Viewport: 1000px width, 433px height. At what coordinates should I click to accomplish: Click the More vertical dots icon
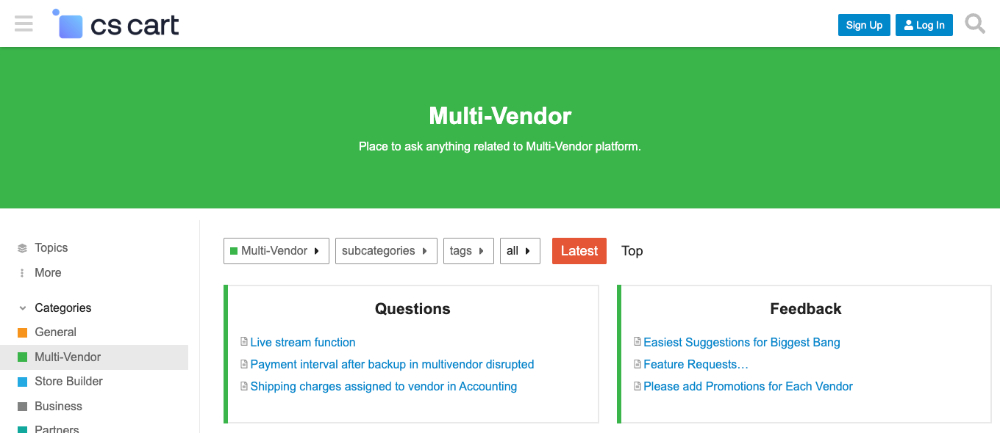pos(22,273)
